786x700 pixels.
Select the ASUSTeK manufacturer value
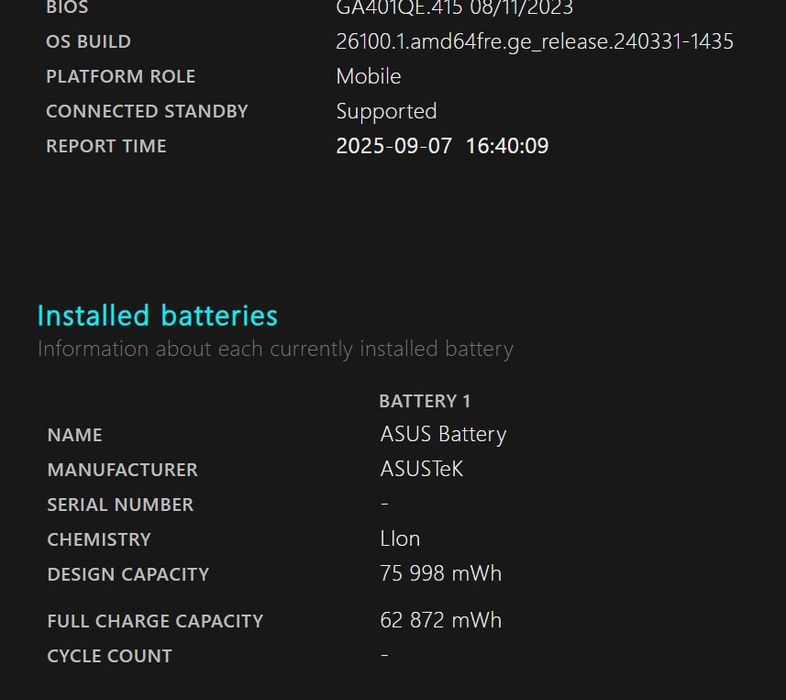[x=421, y=469]
